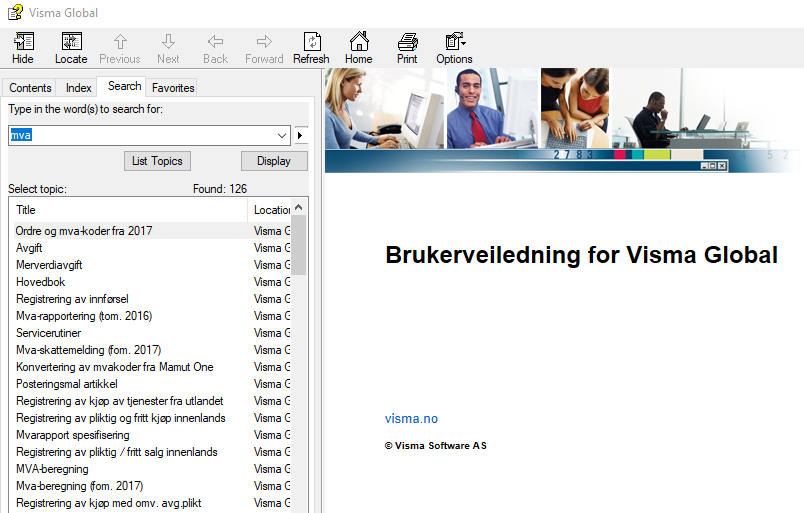The height and width of the screenshot is (513, 804).
Task: Click the Hide toolbar icon
Action: pos(23,48)
